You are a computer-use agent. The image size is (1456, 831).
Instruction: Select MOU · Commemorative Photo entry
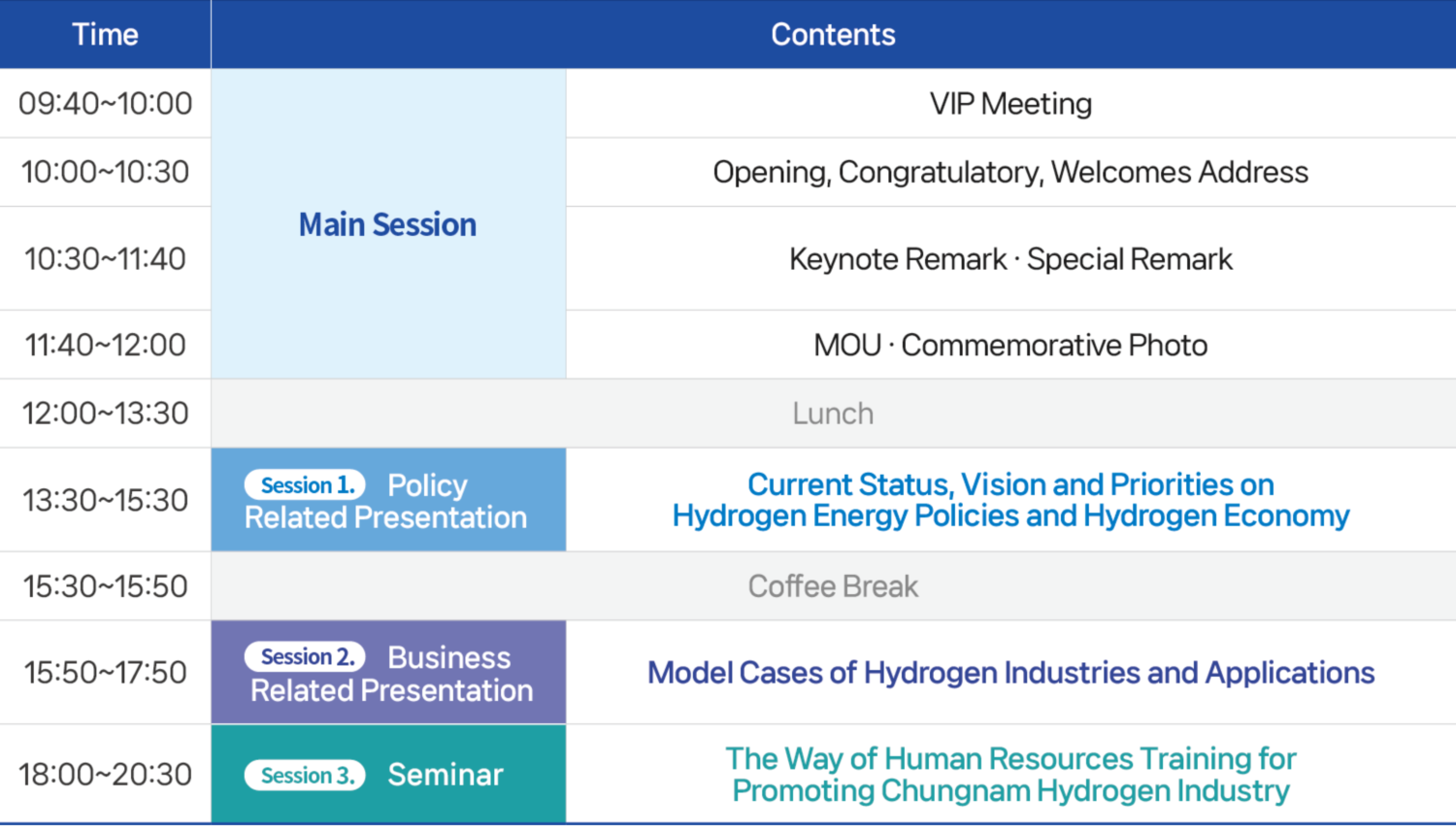point(1010,345)
